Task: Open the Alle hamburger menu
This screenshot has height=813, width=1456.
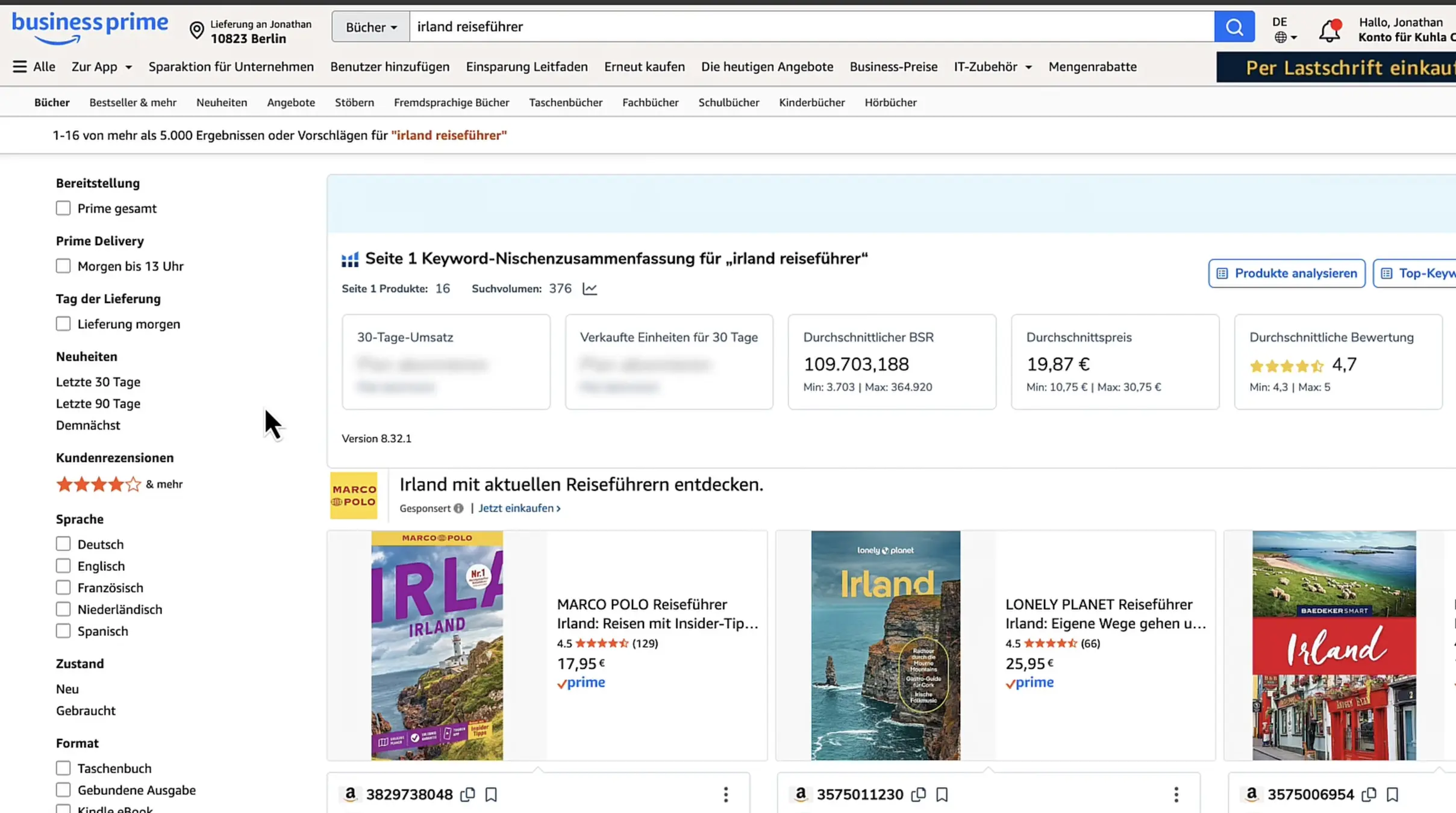Action: (34, 67)
